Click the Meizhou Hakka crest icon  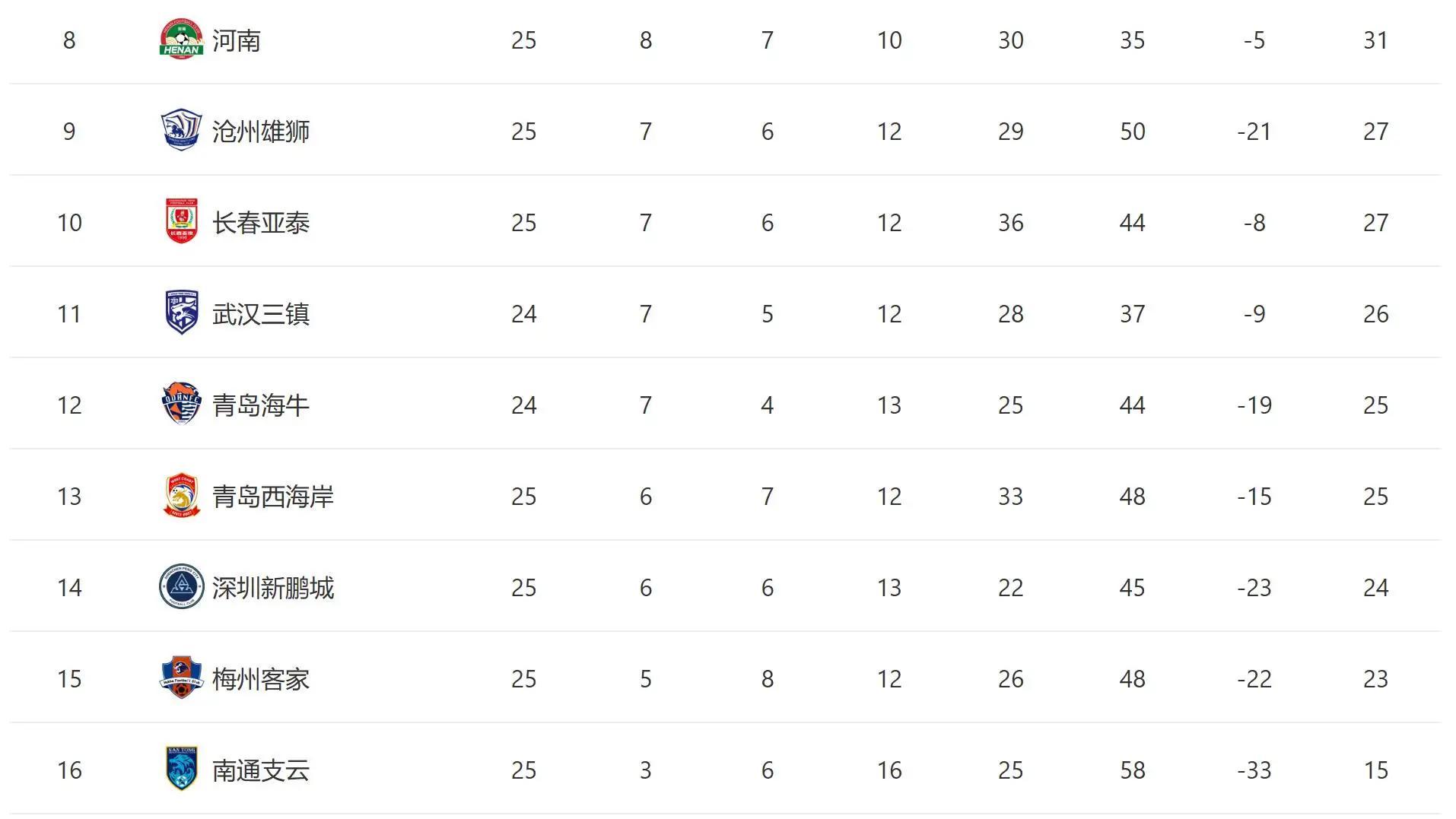(181, 678)
